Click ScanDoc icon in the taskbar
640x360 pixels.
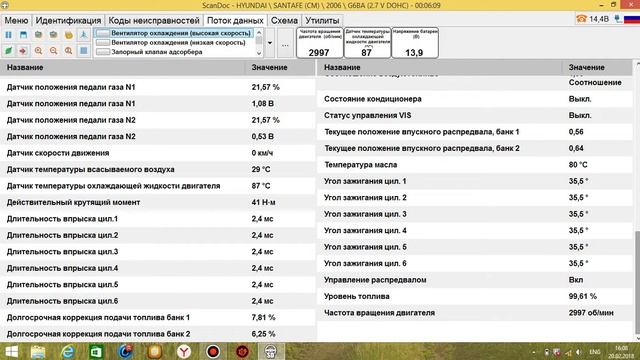click(271, 351)
